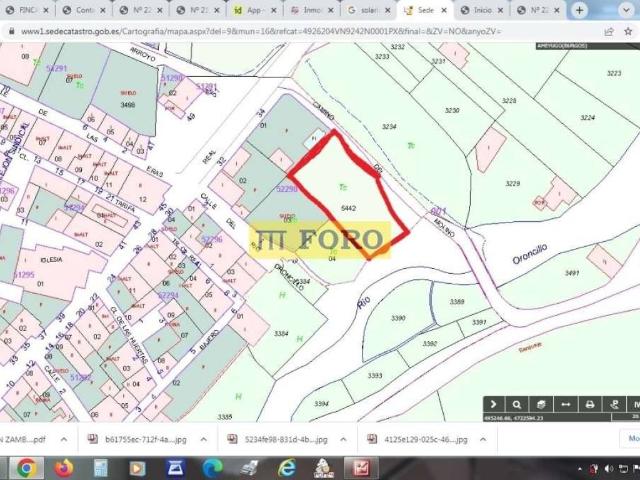Select parcel 5442 on the map

point(348,209)
